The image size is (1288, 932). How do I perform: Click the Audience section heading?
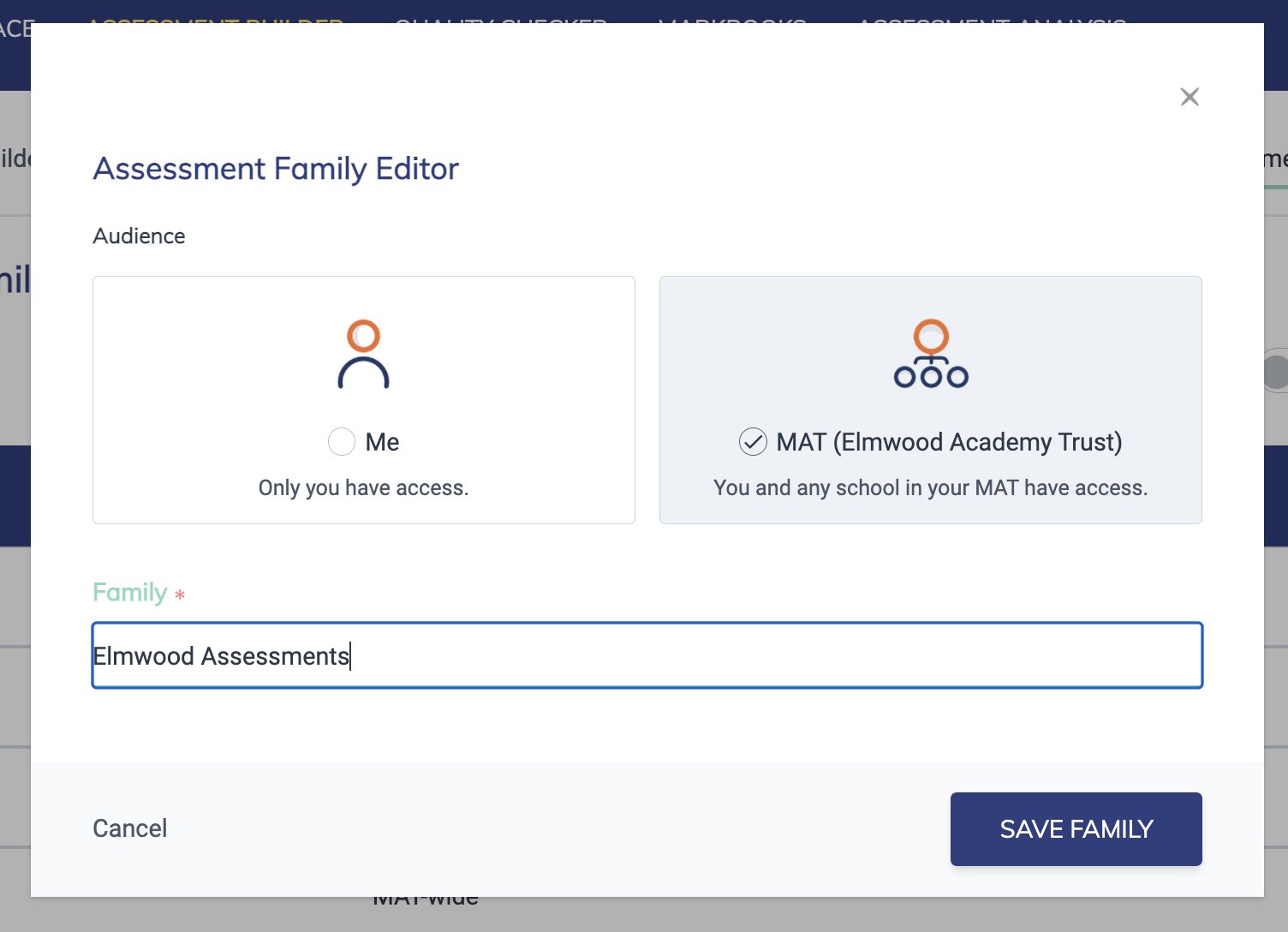pos(139,236)
